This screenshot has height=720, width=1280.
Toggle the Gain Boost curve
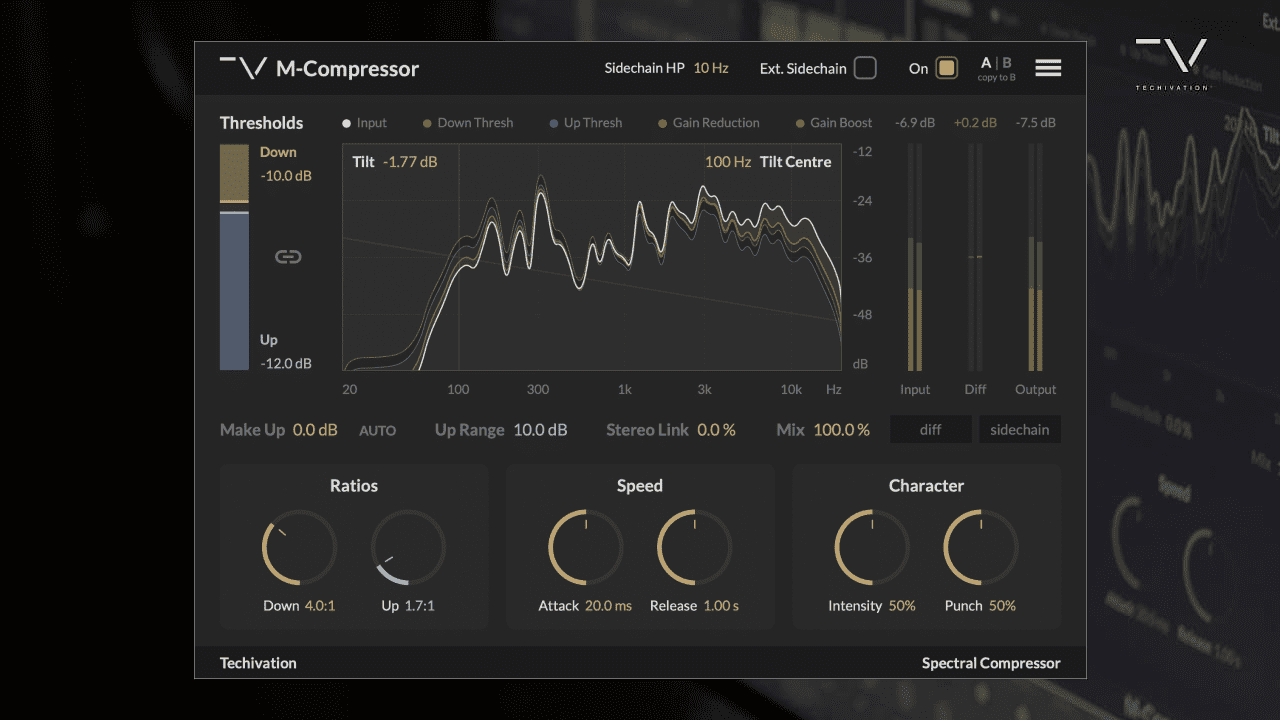pyautogui.click(x=832, y=122)
